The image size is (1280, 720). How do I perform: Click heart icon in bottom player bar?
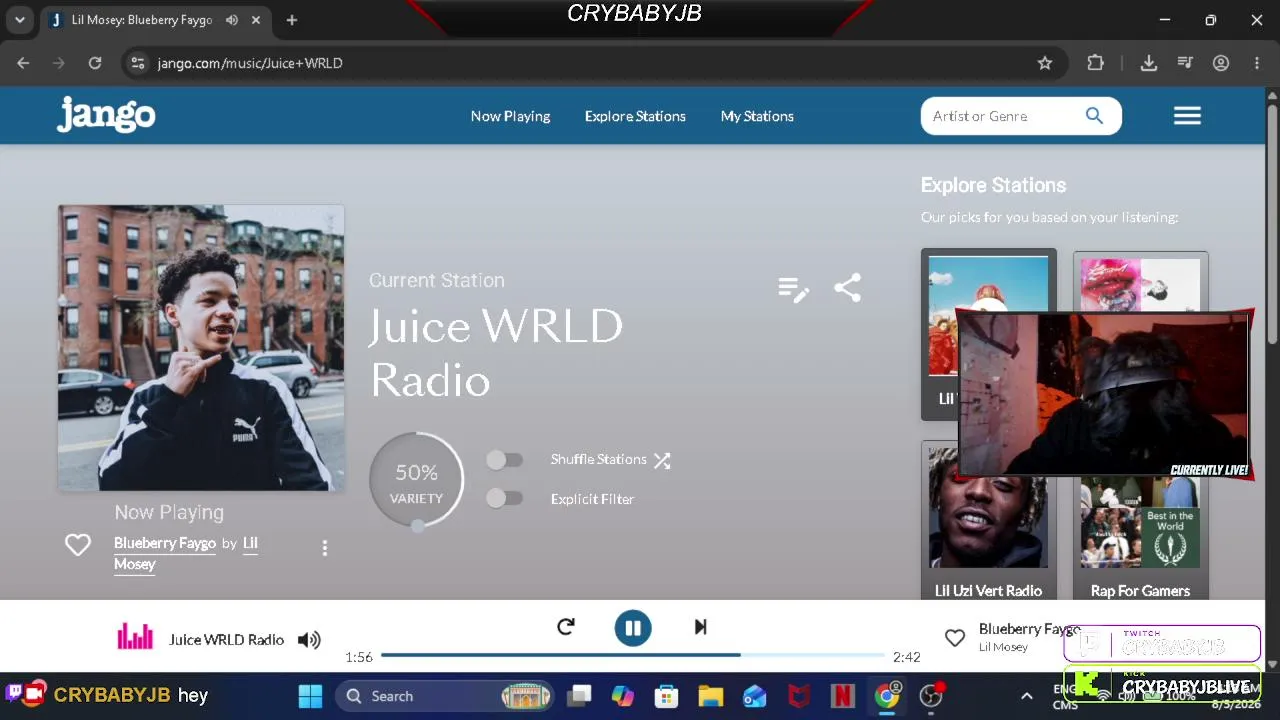point(955,638)
